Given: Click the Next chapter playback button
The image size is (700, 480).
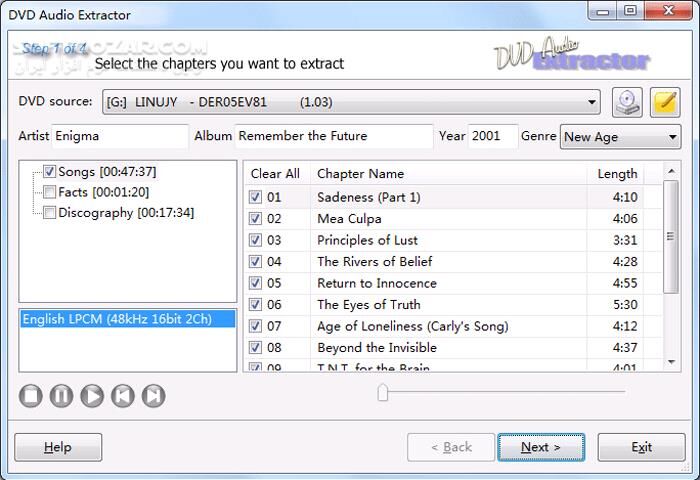Looking at the screenshot, I should click(154, 396).
